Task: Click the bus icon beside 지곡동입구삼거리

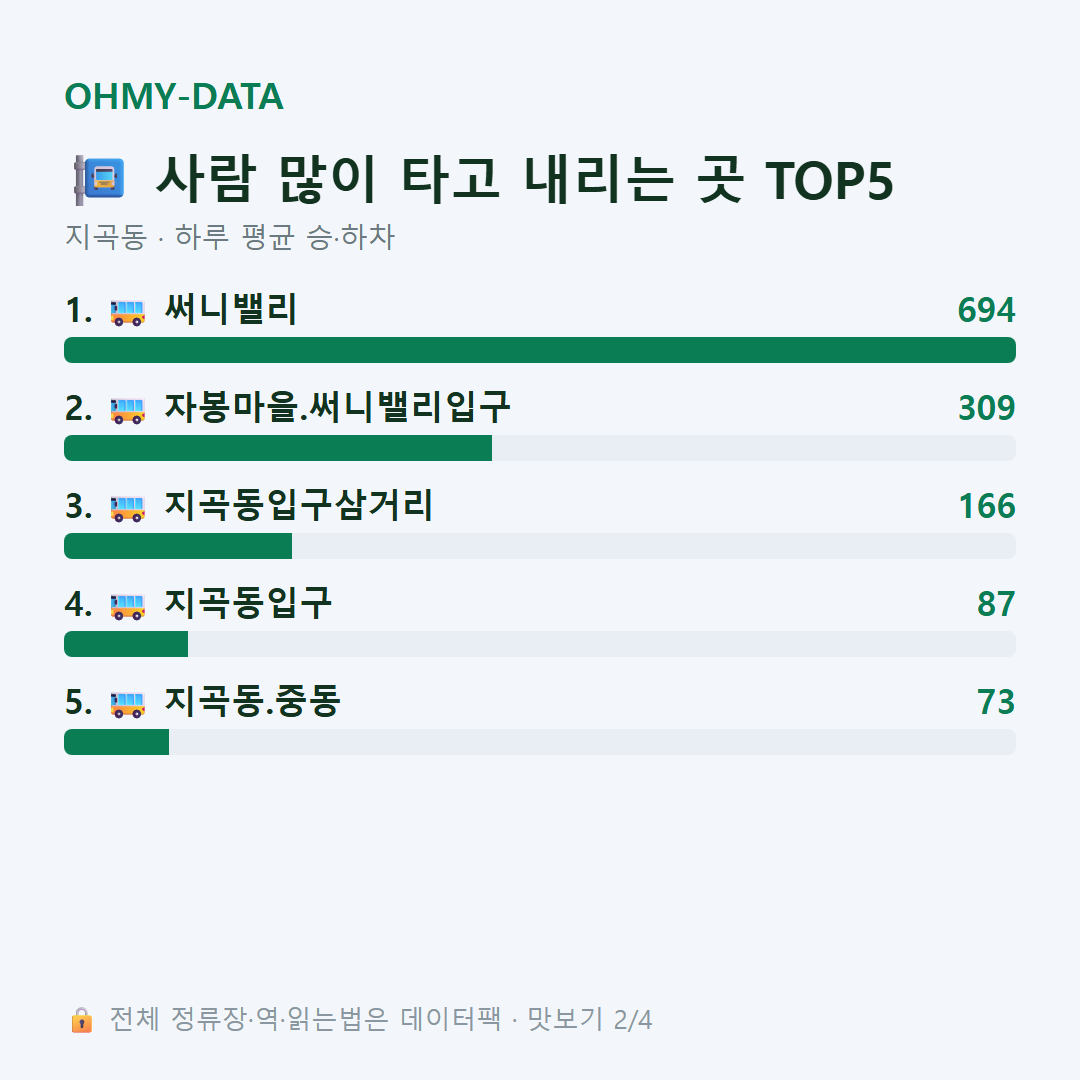Action: coord(127,508)
